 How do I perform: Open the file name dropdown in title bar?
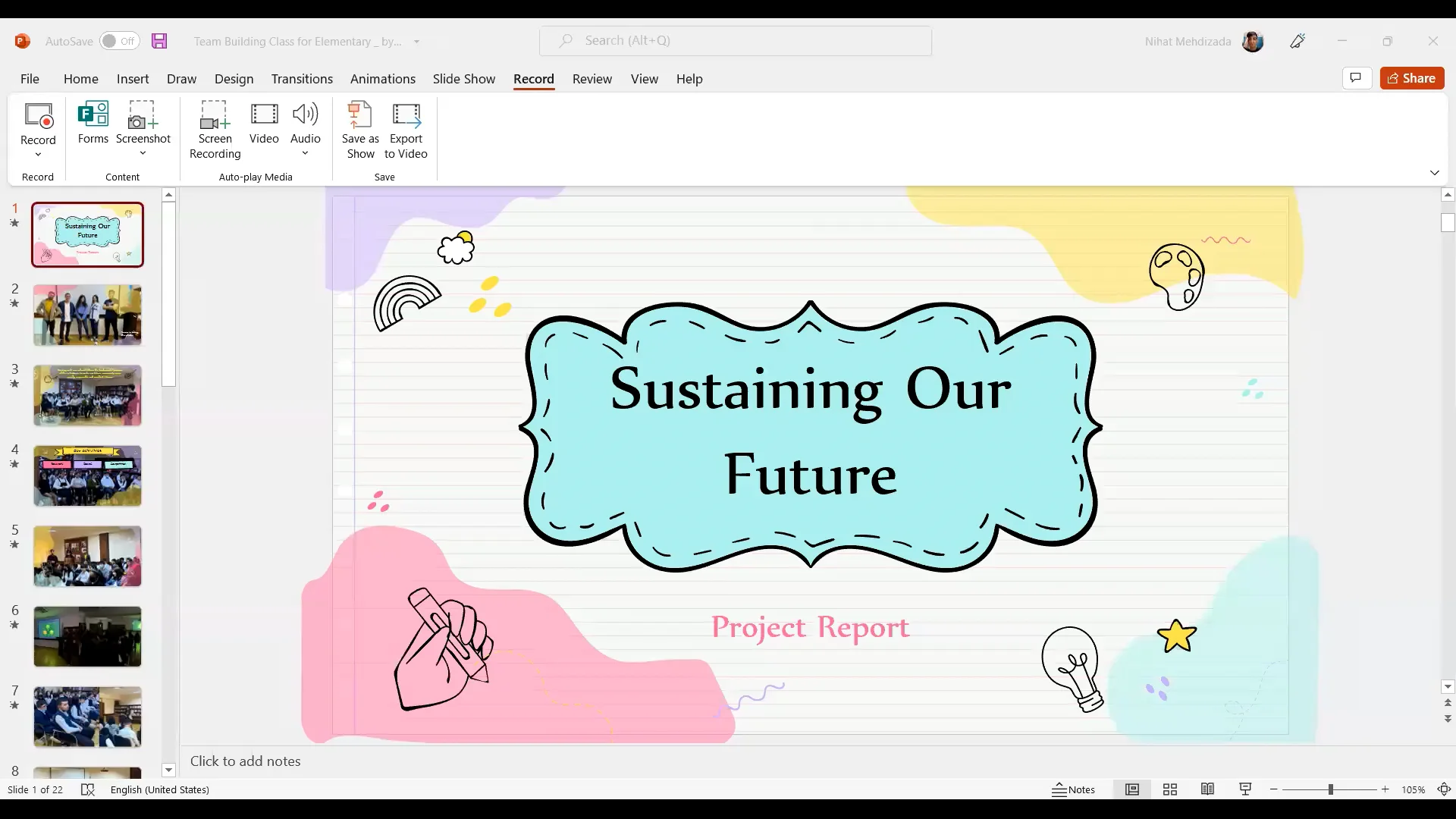[x=416, y=42]
